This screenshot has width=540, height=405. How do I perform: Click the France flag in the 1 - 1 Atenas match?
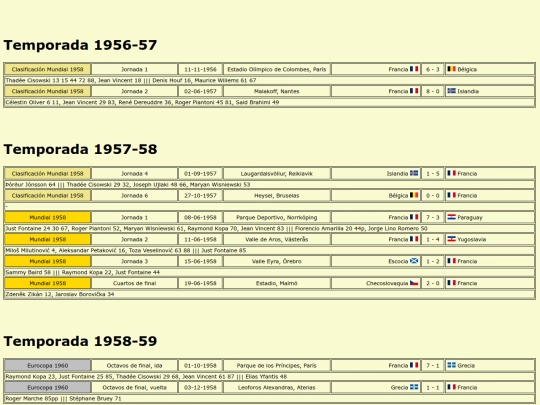click(451, 387)
